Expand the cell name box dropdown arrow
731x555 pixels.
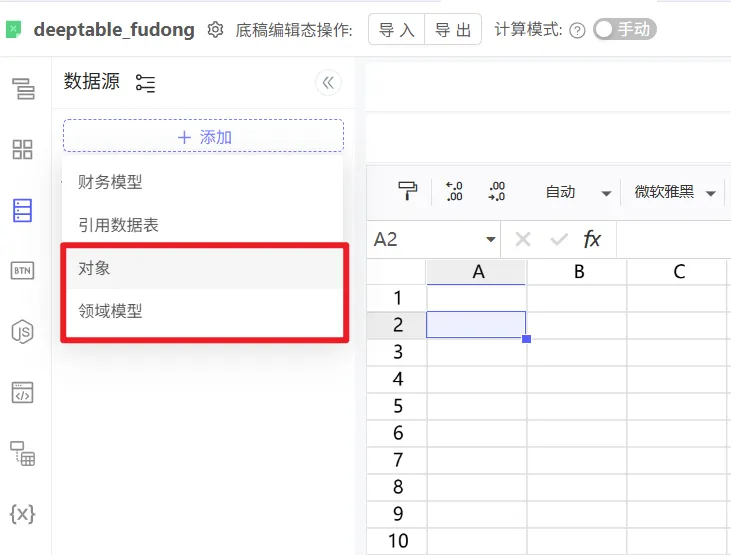[490, 240]
